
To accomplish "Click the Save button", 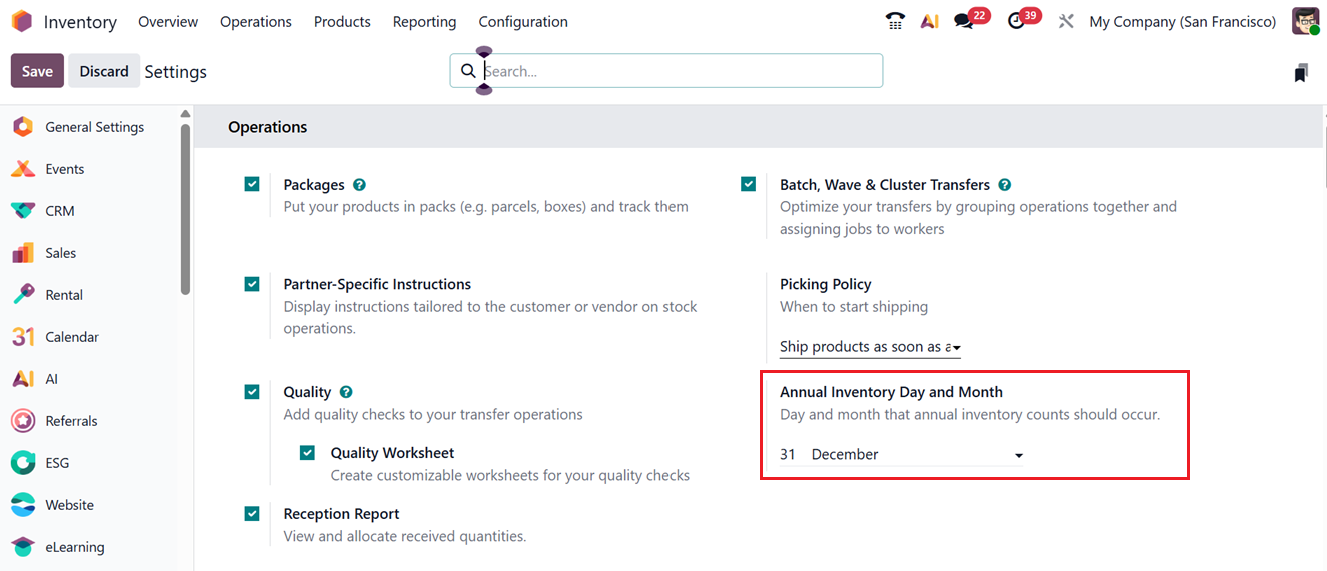I will 37,71.
